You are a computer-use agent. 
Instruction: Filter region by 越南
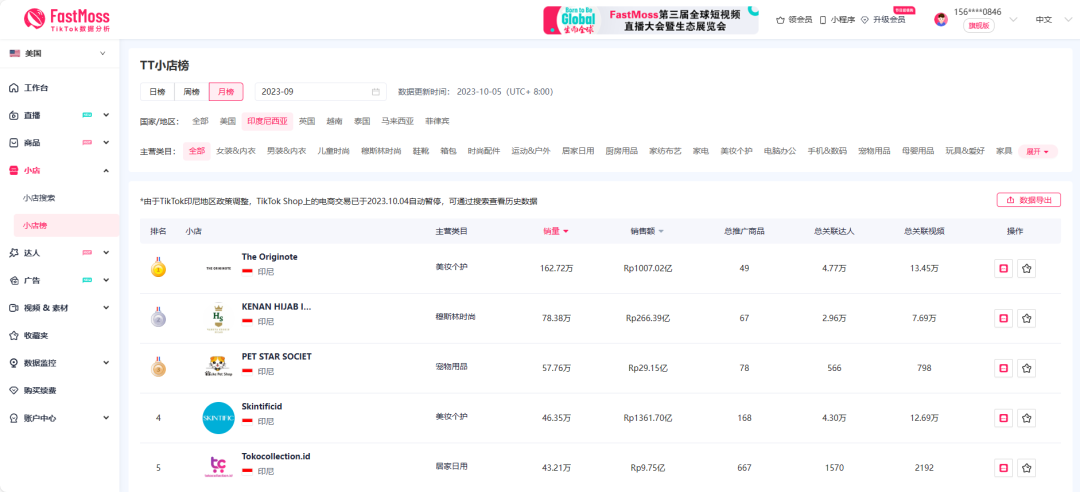coord(334,121)
